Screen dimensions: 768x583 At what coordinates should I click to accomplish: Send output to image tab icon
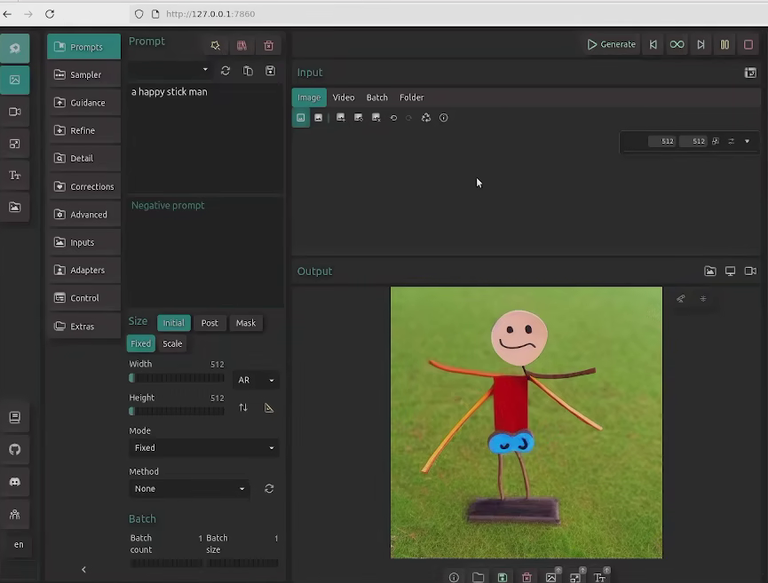click(x=551, y=577)
